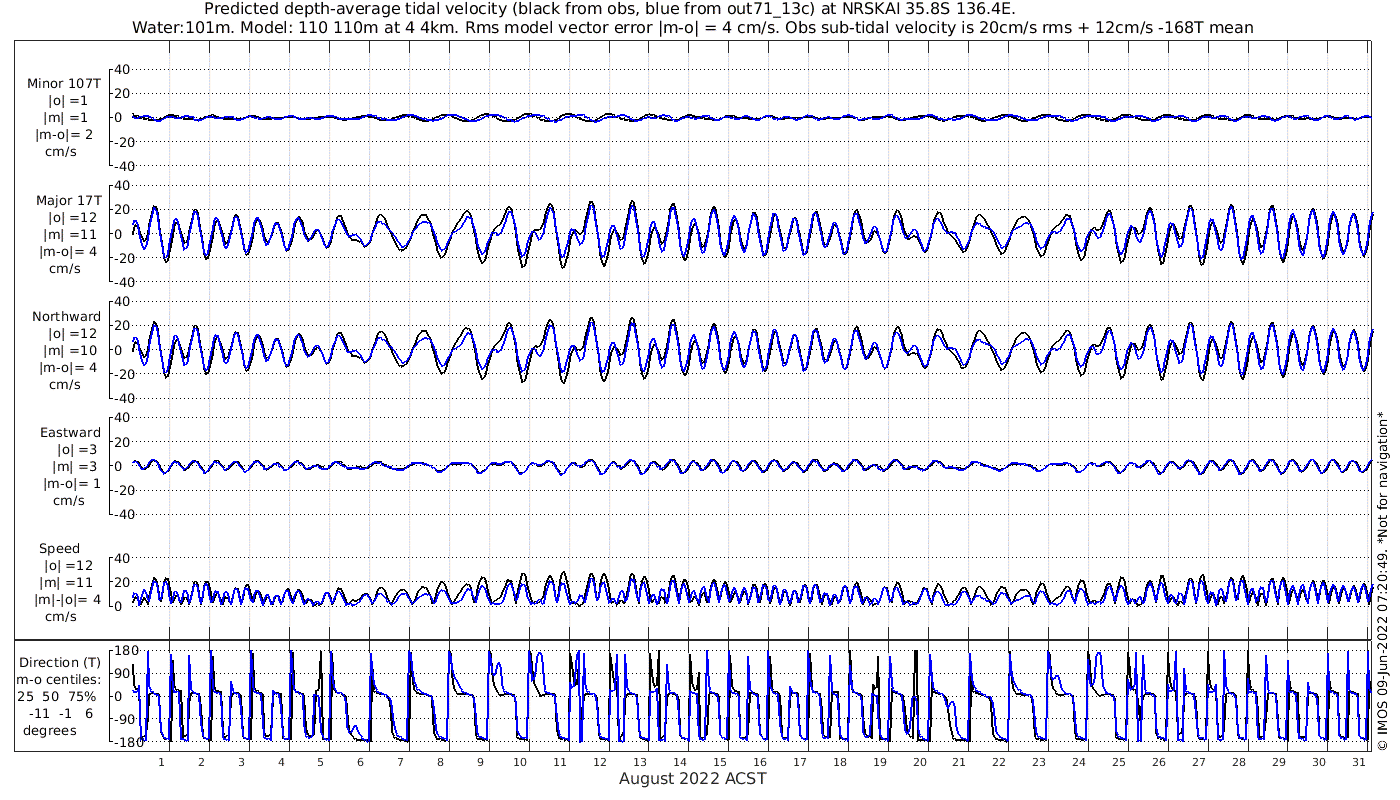Select the 'Speed' panel label
The height and width of the screenshot is (800, 1400).
(x=59, y=549)
